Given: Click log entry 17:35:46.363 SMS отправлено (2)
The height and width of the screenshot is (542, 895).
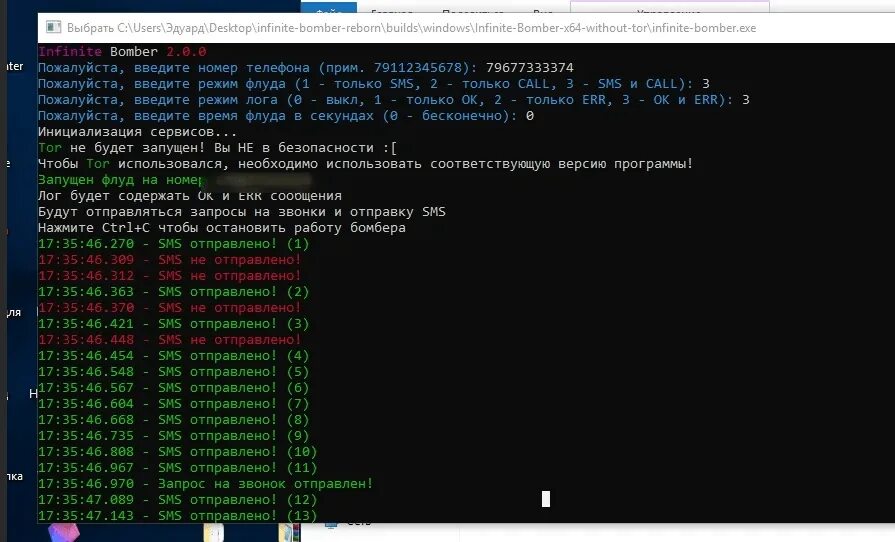Looking at the screenshot, I should pyautogui.click(x=174, y=292).
